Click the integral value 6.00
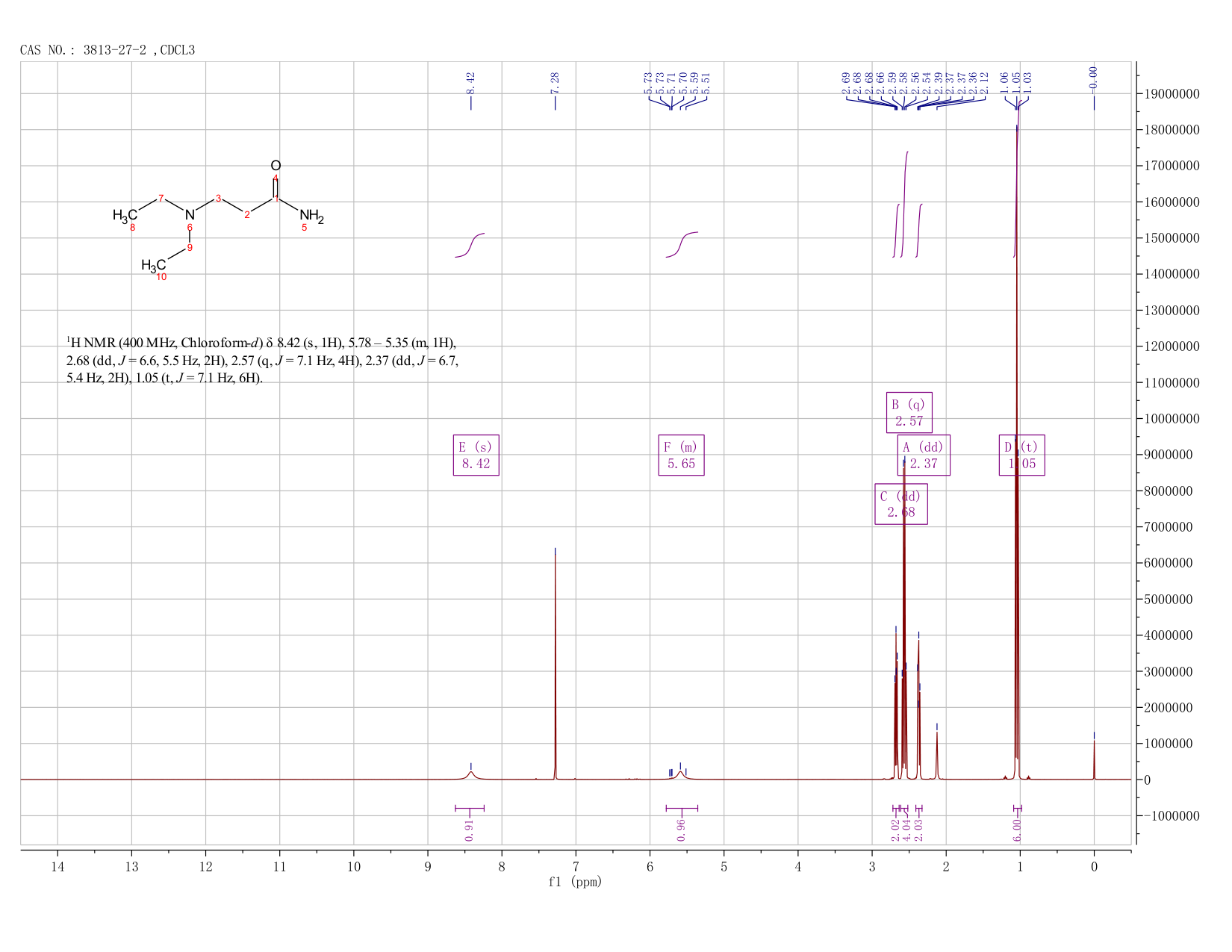The image size is (1232, 952). [1016, 830]
